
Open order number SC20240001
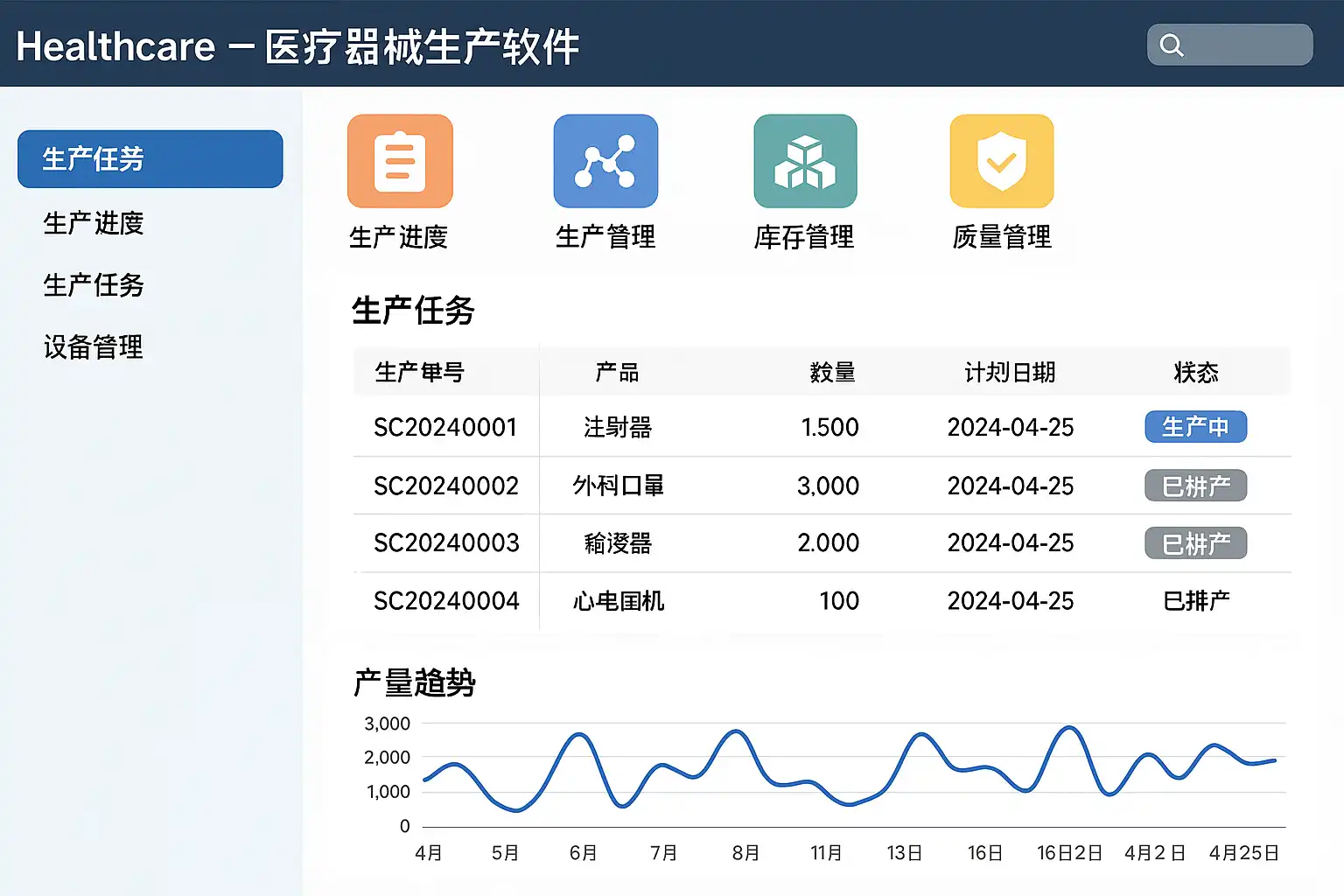pyautogui.click(x=445, y=427)
